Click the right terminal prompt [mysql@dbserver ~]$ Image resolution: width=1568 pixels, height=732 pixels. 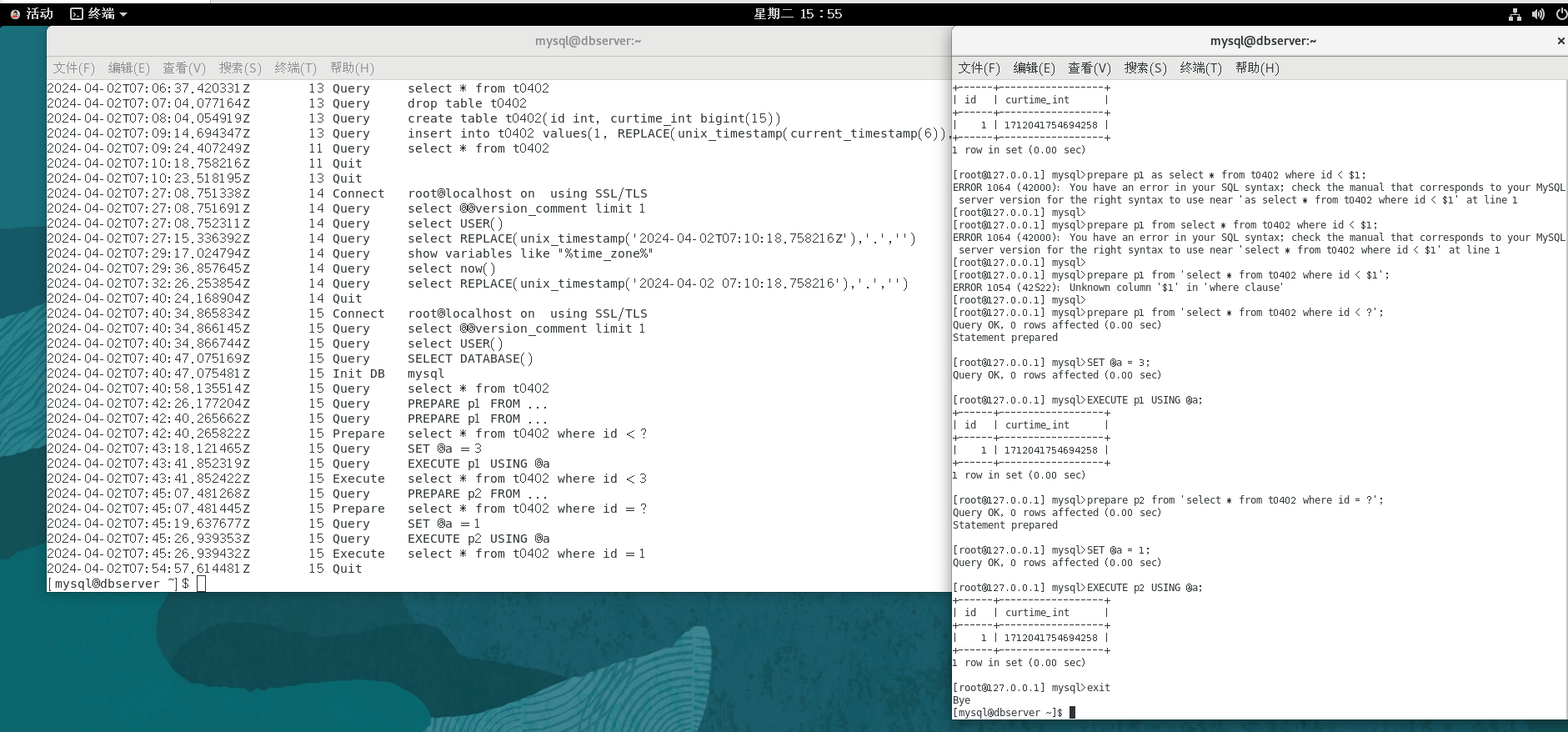1008,713
